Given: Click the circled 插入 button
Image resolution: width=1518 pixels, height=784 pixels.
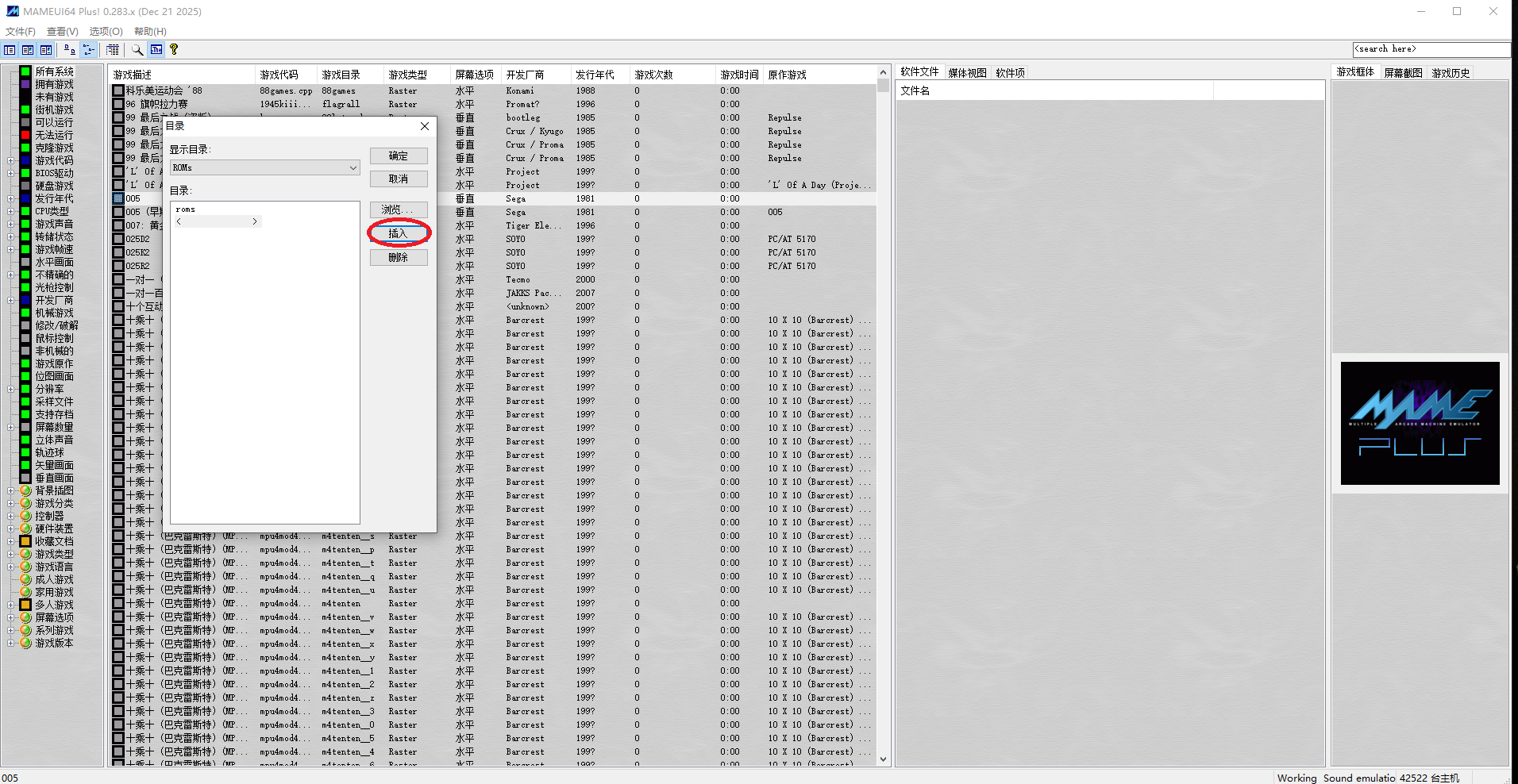Looking at the screenshot, I should [399, 233].
